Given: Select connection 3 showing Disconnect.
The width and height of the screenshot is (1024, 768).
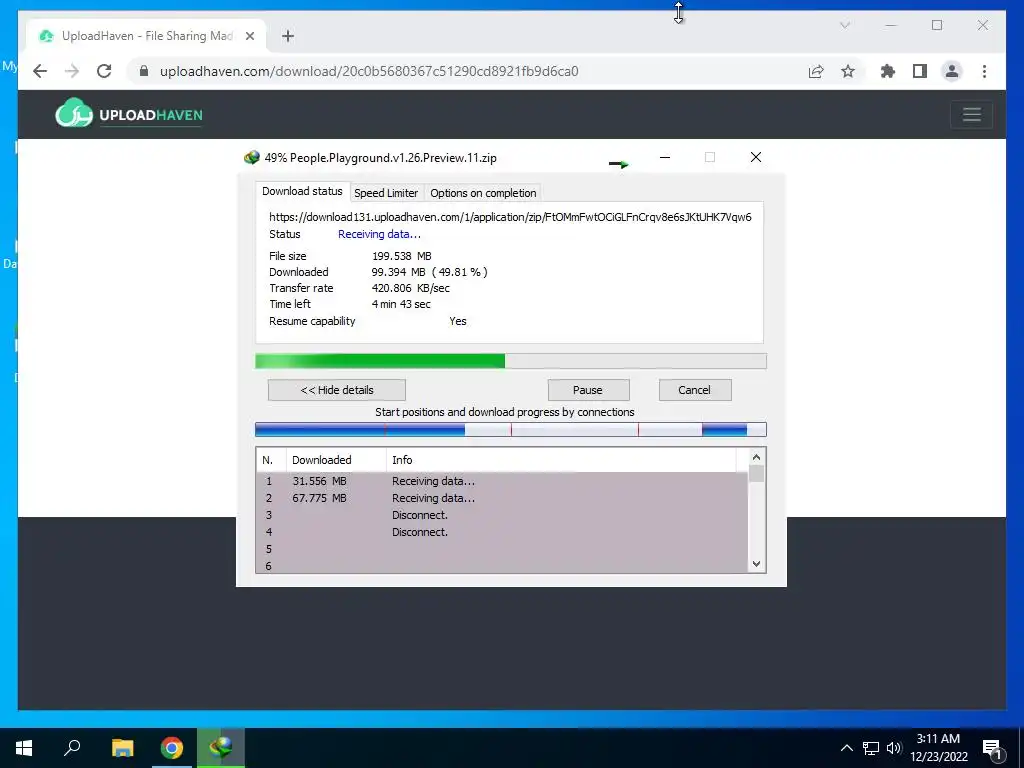Looking at the screenshot, I should [502, 515].
